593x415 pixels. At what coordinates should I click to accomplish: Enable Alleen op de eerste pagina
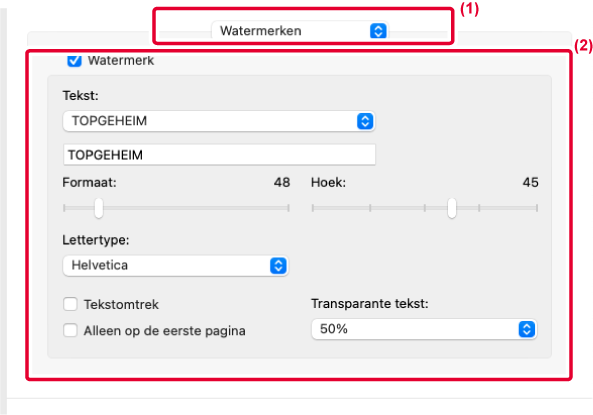click(x=70, y=330)
